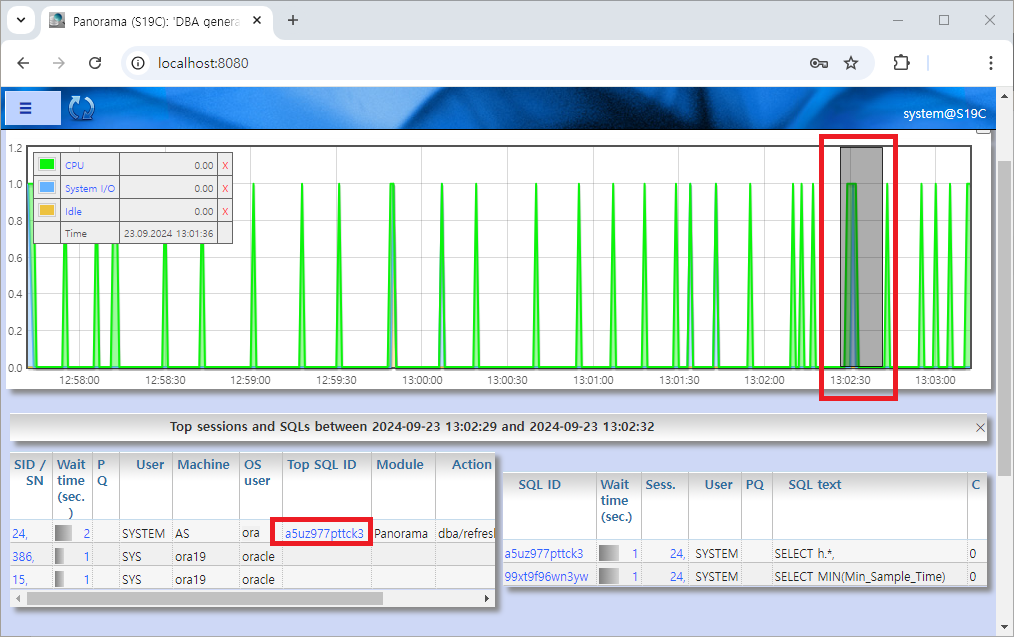Screen dimensions: 1014x637
Task: Remove System I/O series with red X
Action: 225,188
